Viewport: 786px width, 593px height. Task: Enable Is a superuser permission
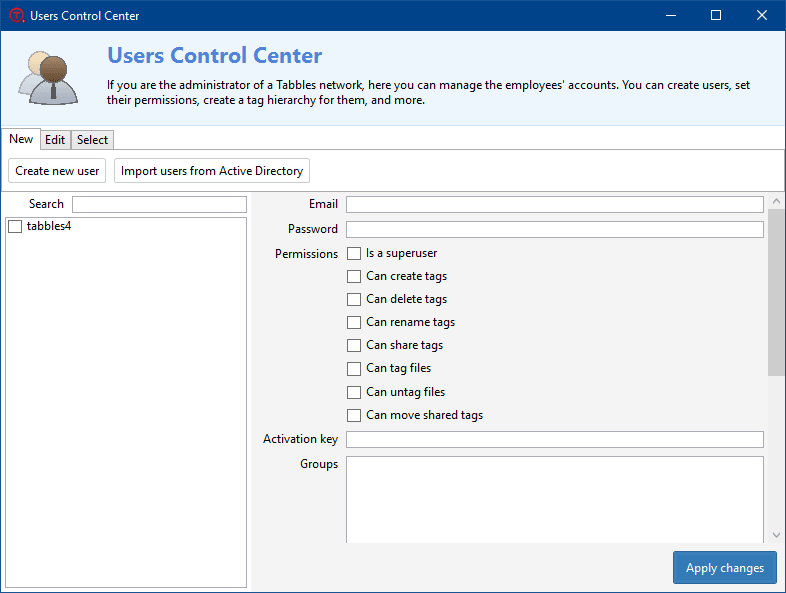(x=354, y=254)
